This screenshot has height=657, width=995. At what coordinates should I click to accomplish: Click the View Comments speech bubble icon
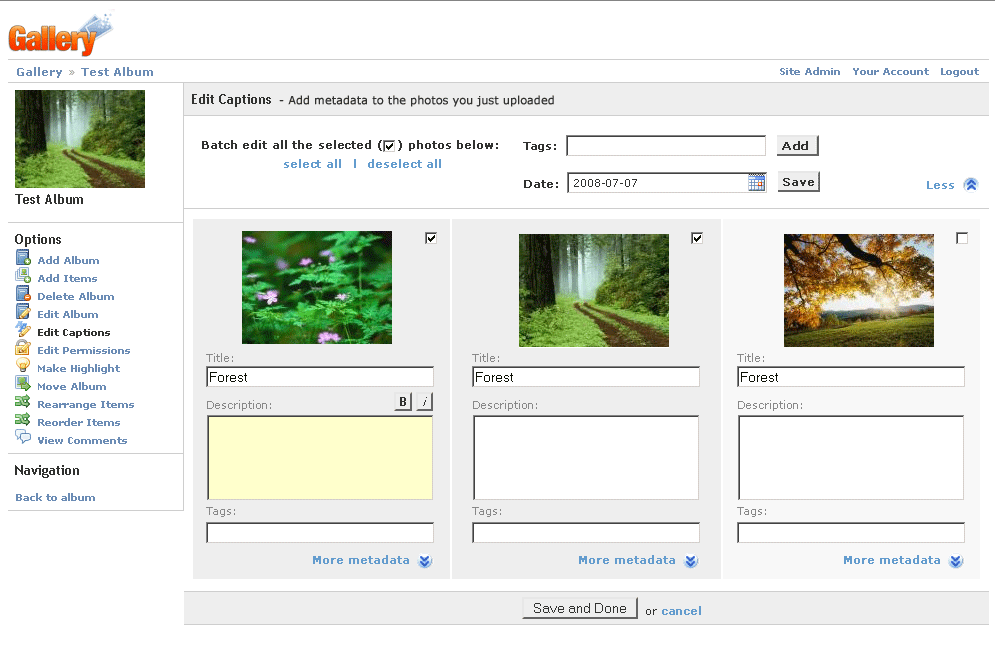click(x=23, y=439)
